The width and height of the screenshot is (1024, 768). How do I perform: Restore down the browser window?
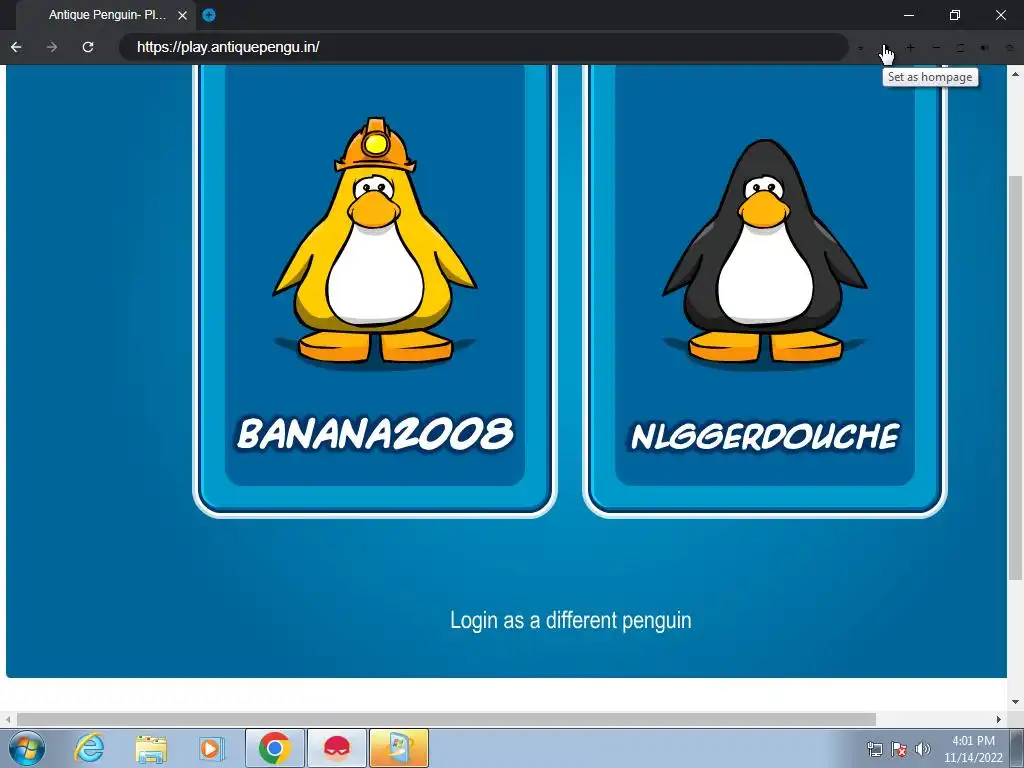(955, 15)
